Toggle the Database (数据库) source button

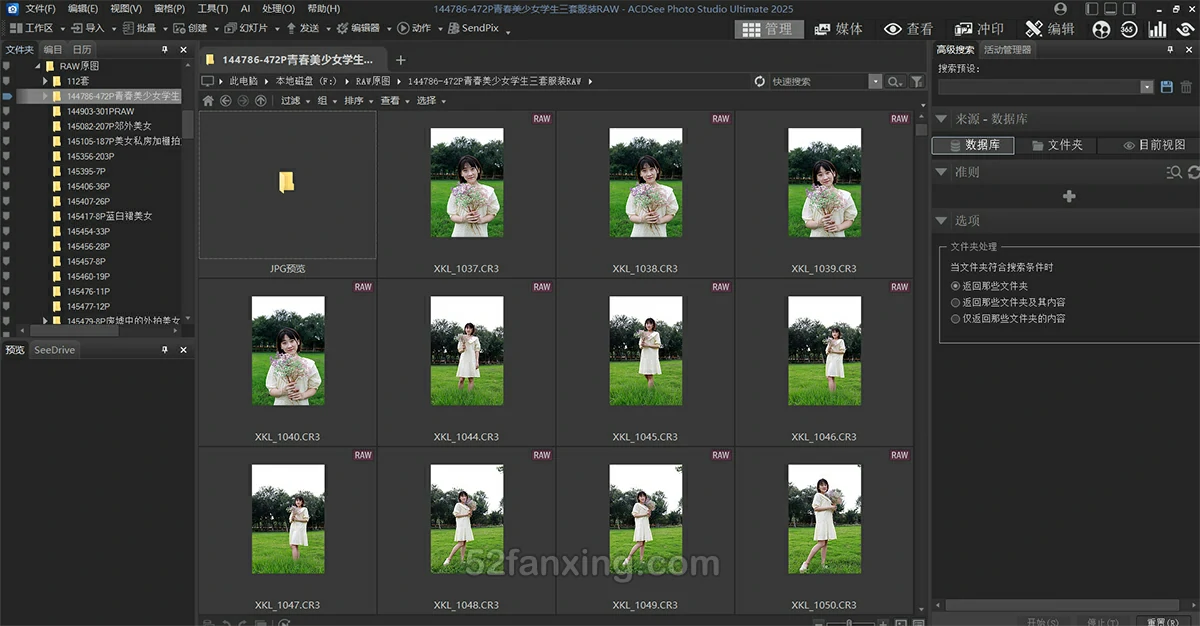point(973,145)
